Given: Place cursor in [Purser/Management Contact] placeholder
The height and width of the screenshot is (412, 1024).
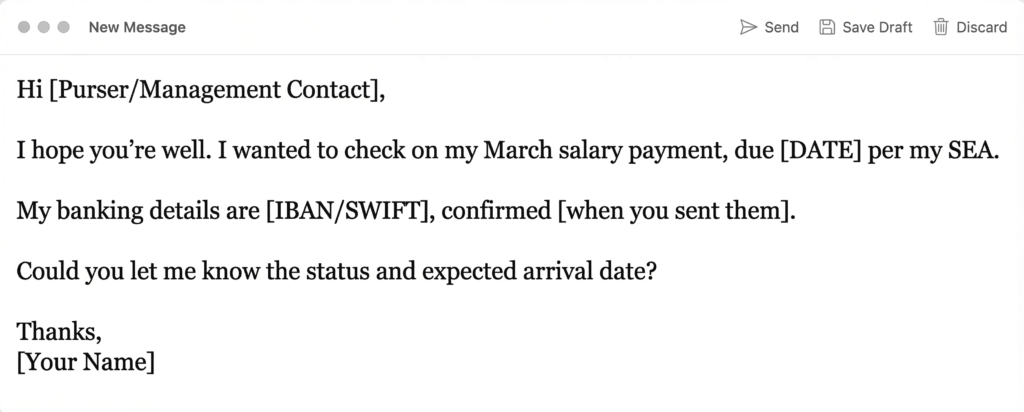Looking at the screenshot, I should [213, 91].
